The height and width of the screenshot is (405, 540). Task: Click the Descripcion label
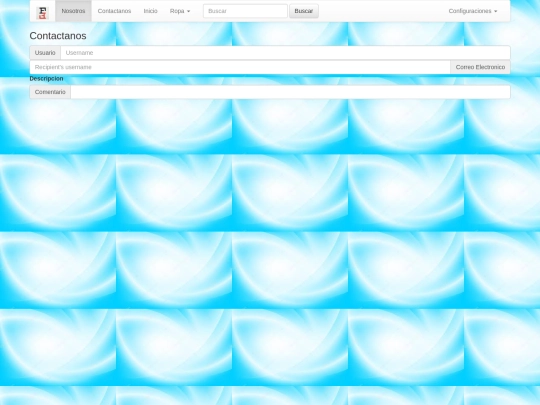46,79
